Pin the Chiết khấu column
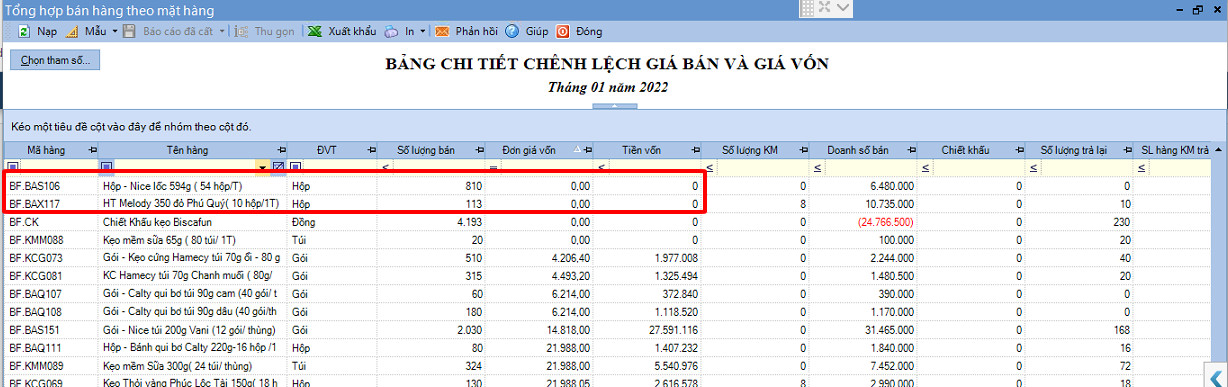This screenshot has height=387, width=1228. [x=1019, y=150]
